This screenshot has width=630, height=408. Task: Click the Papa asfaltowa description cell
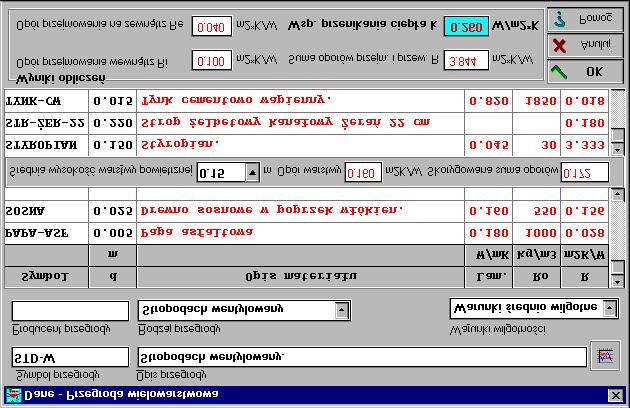pos(301,233)
